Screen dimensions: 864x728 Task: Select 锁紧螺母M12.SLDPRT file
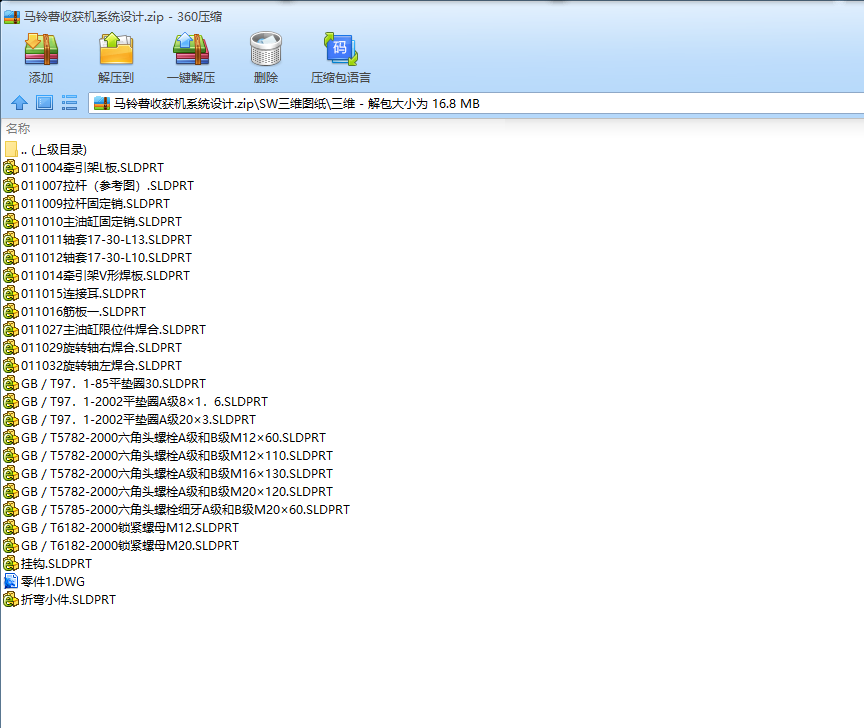pos(121,527)
